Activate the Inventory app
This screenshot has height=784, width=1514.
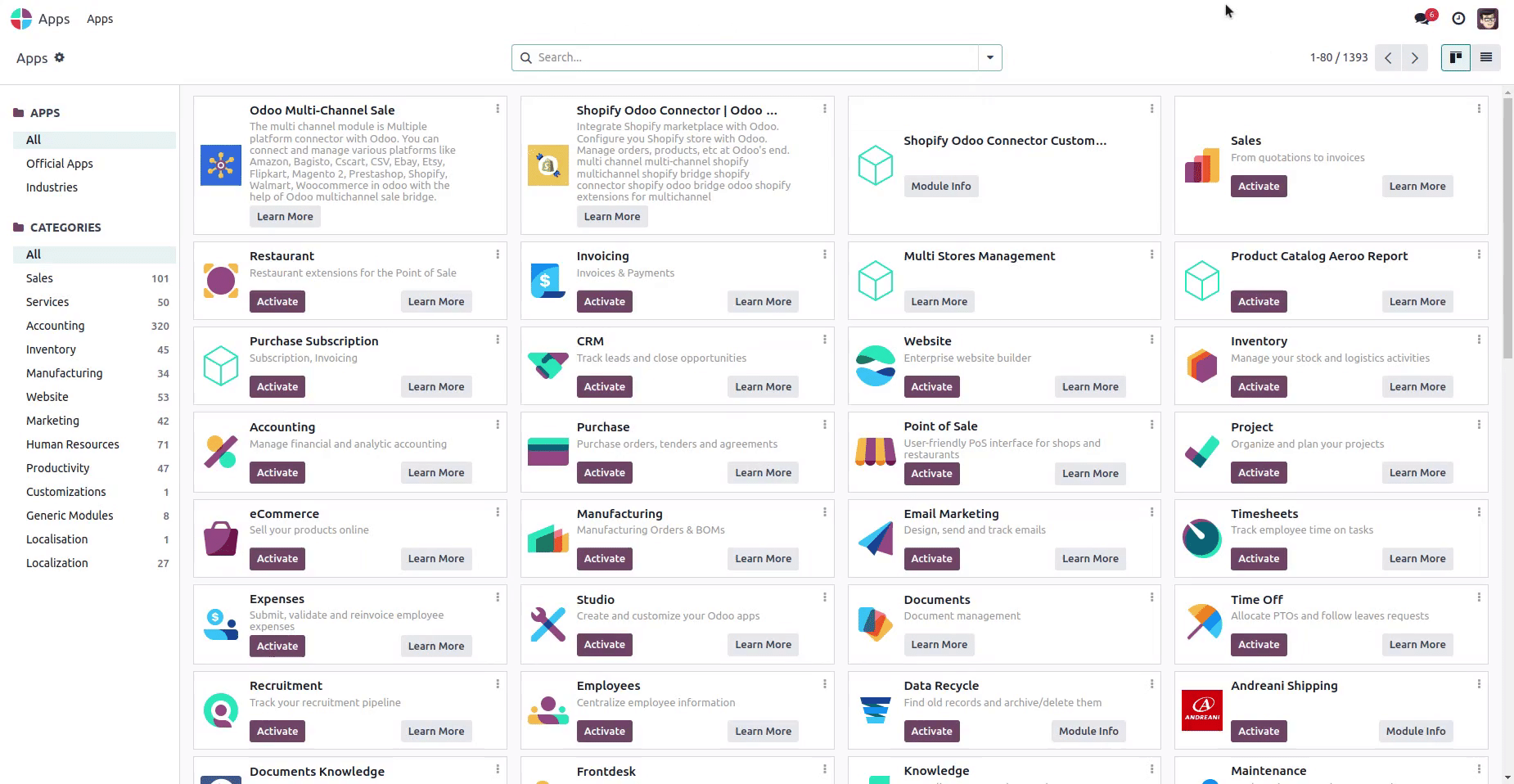click(1258, 387)
